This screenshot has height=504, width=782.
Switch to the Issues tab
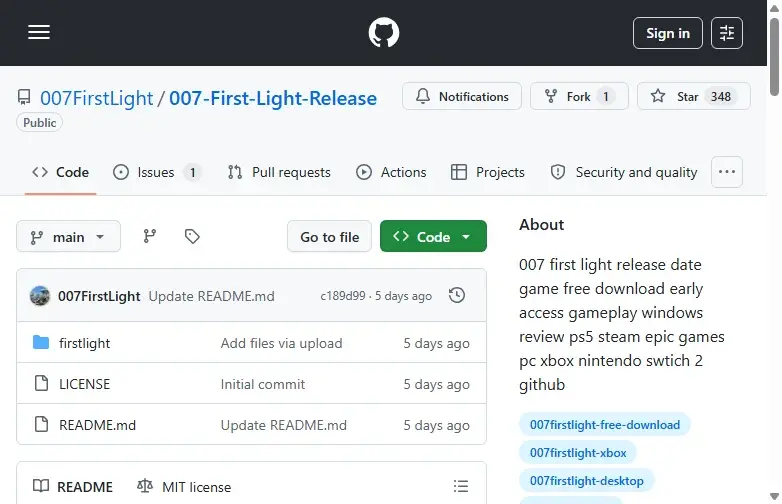point(157,172)
